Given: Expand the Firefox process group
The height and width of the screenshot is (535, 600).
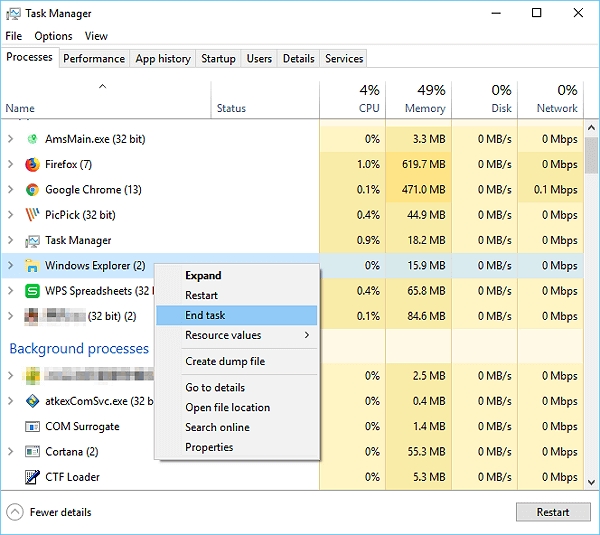Looking at the screenshot, I should 10,164.
